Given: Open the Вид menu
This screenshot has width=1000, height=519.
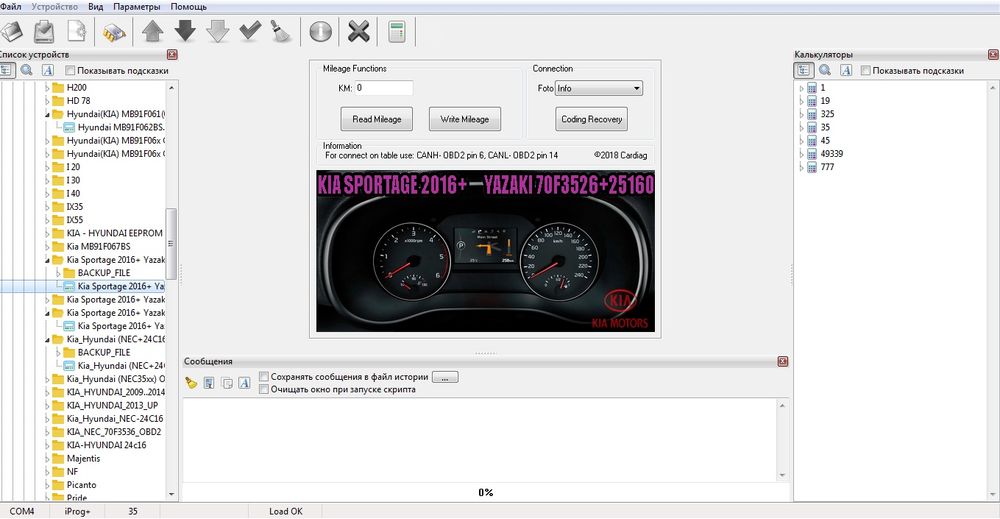Looking at the screenshot, I should click(x=96, y=6).
